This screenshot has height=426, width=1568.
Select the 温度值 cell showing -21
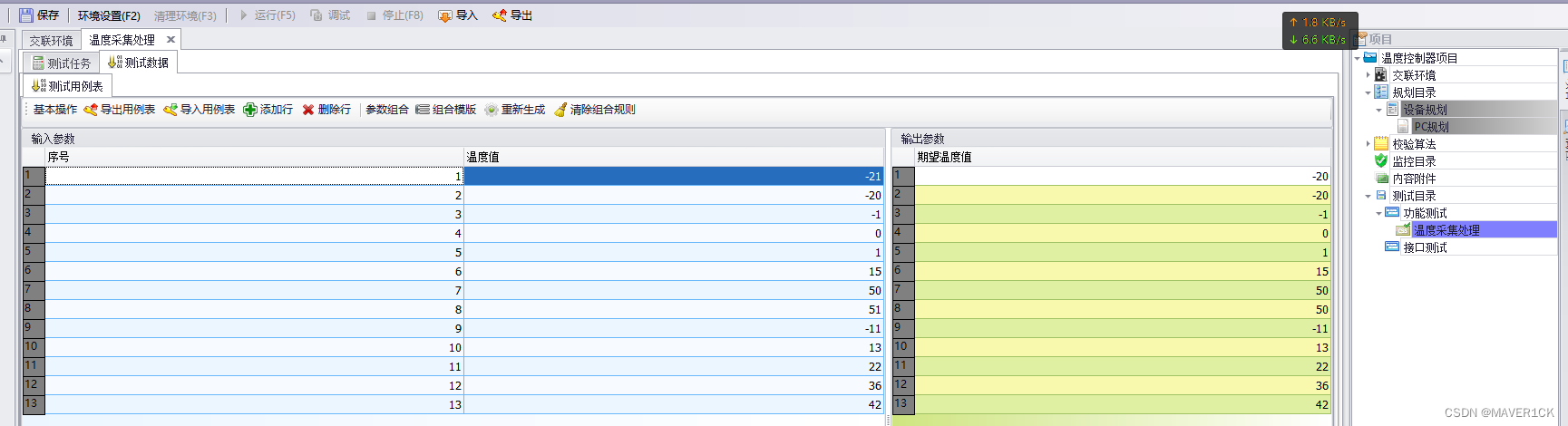(674, 176)
